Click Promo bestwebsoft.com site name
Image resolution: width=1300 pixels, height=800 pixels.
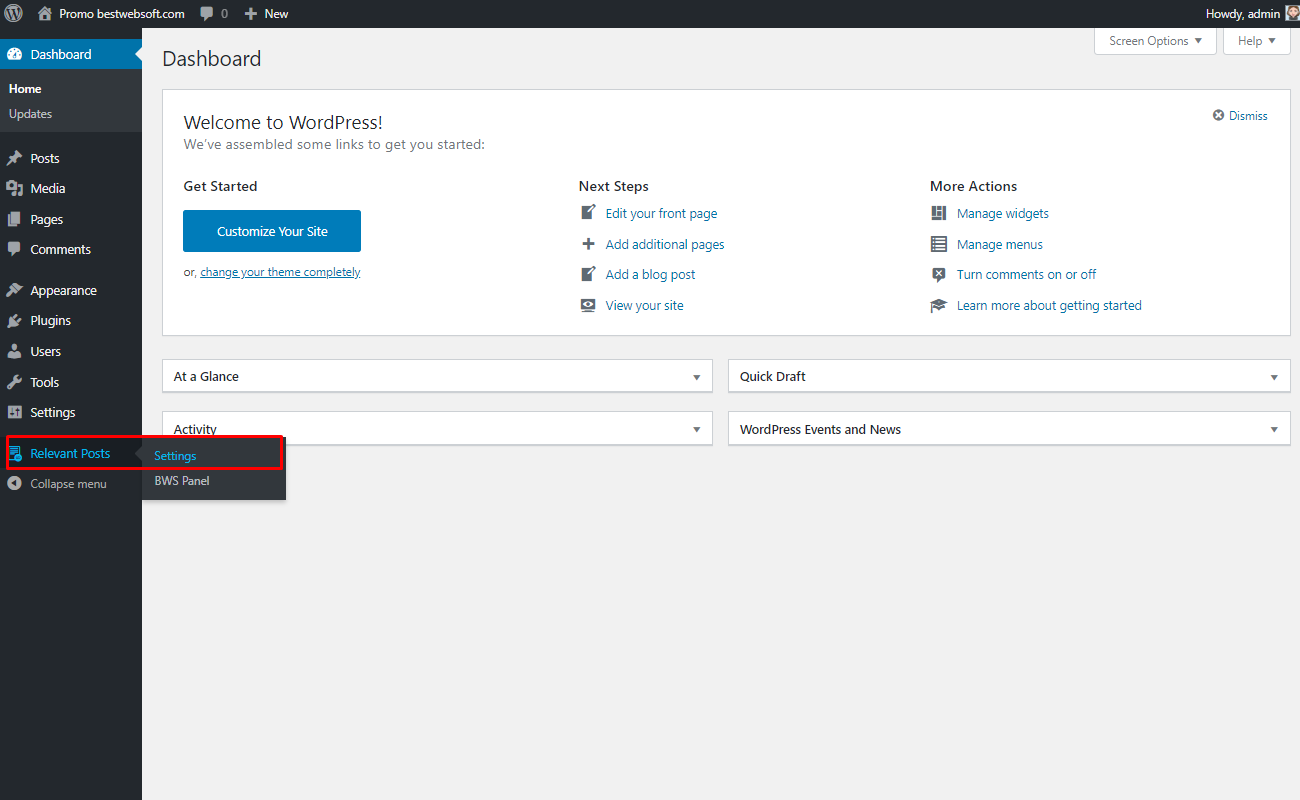pos(122,14)
